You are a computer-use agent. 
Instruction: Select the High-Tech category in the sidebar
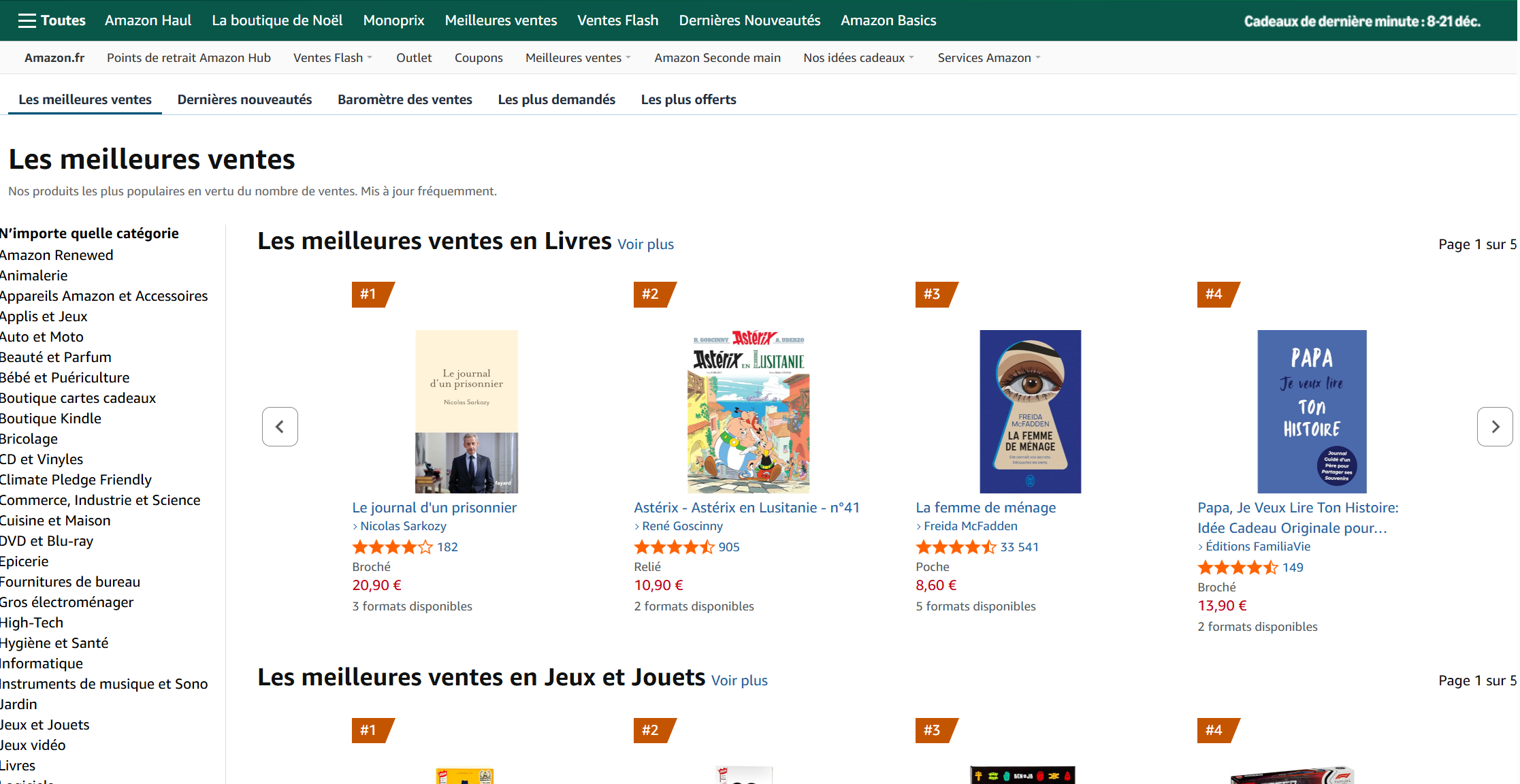tap(31, 623)
